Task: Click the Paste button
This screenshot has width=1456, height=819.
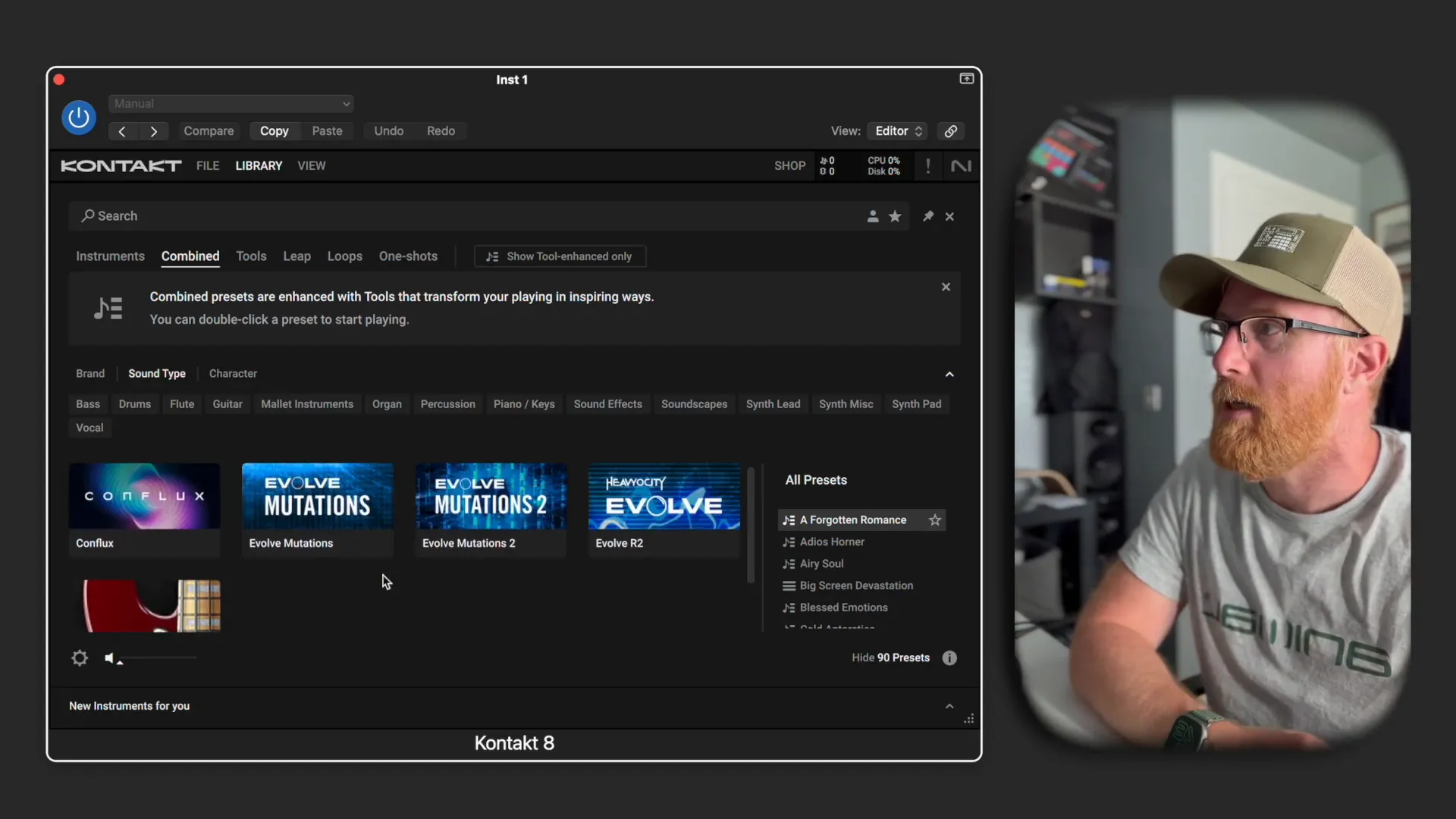Action: pyautogui.click(x=327, y=131)
